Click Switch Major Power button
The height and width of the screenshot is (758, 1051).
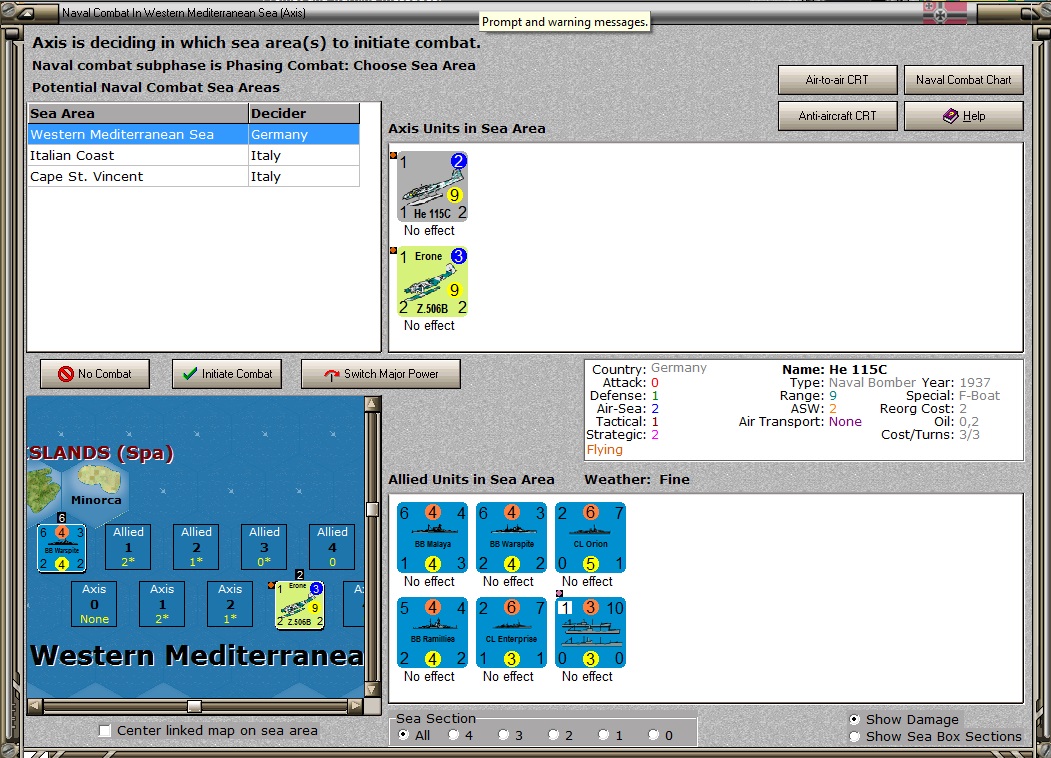click(381, 374)
